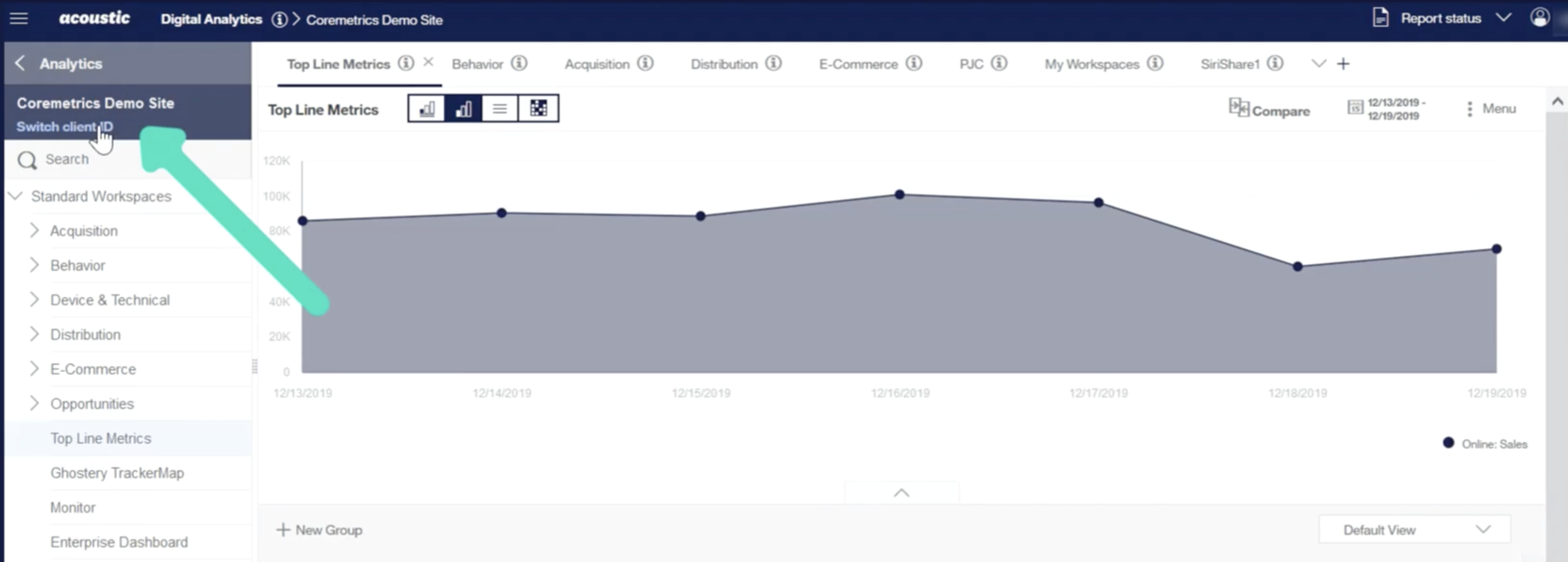Image resolution: width=1568 pixels, height=562 pixels.
Task: Open the Default View dropdown
Action: point(1415,530)
